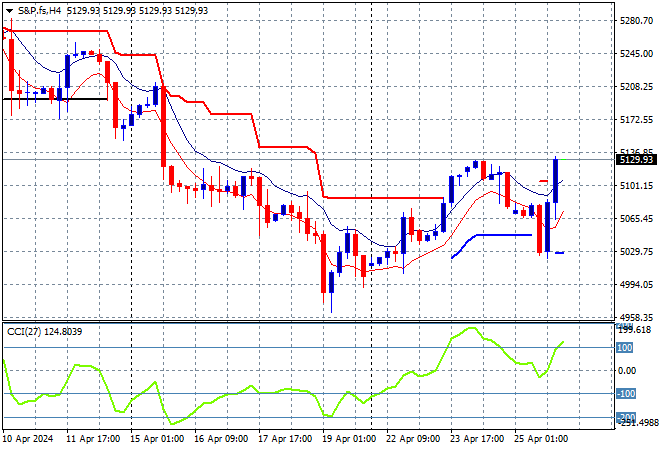
Task: Click the CCI 100 level label
Action: (625, 348)
